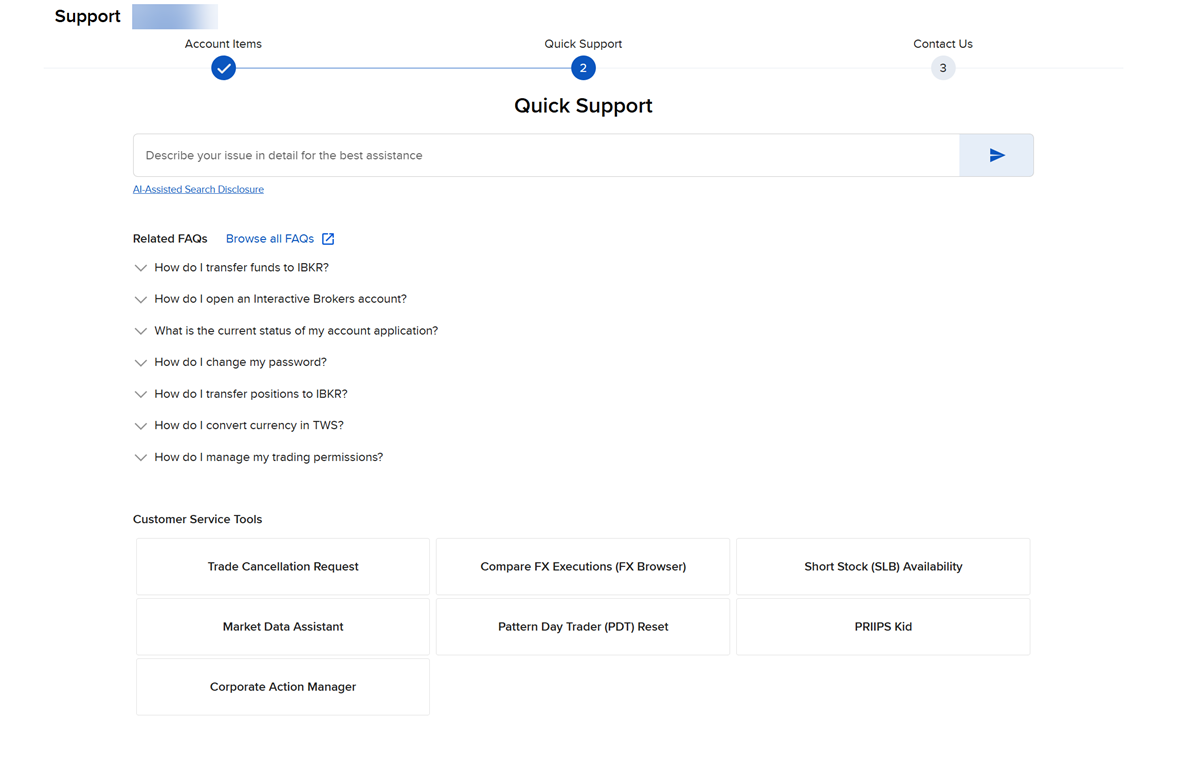Focus the describe your issue text field
This screenshot has width=1200, height=774.
[546, 156]
